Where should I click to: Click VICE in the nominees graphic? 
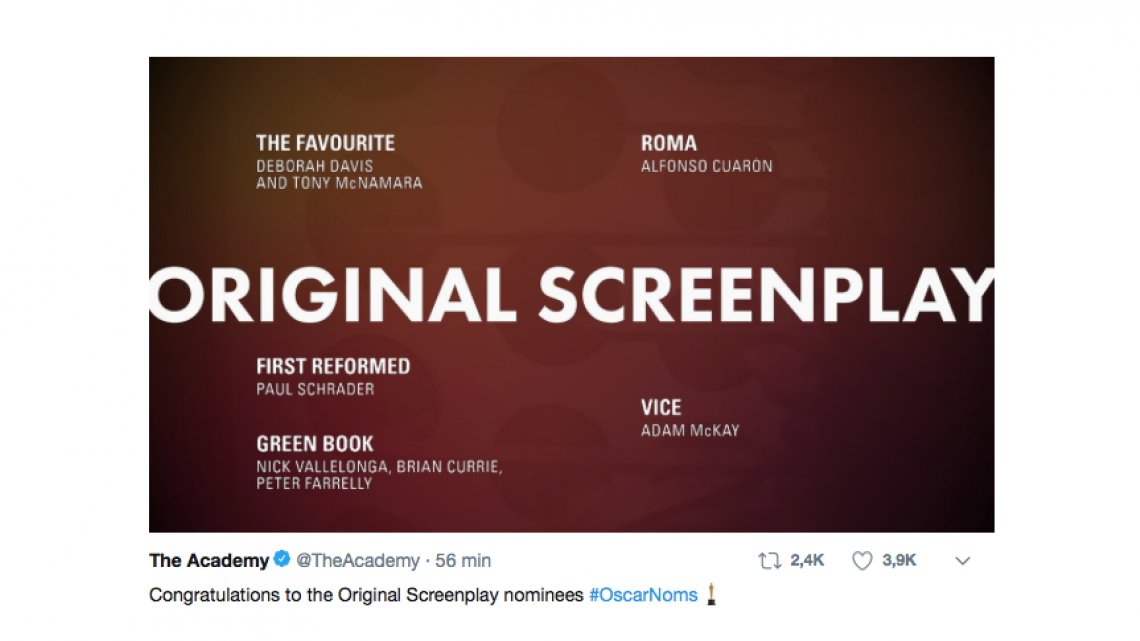pyautogui.click(x=660, y=407)
